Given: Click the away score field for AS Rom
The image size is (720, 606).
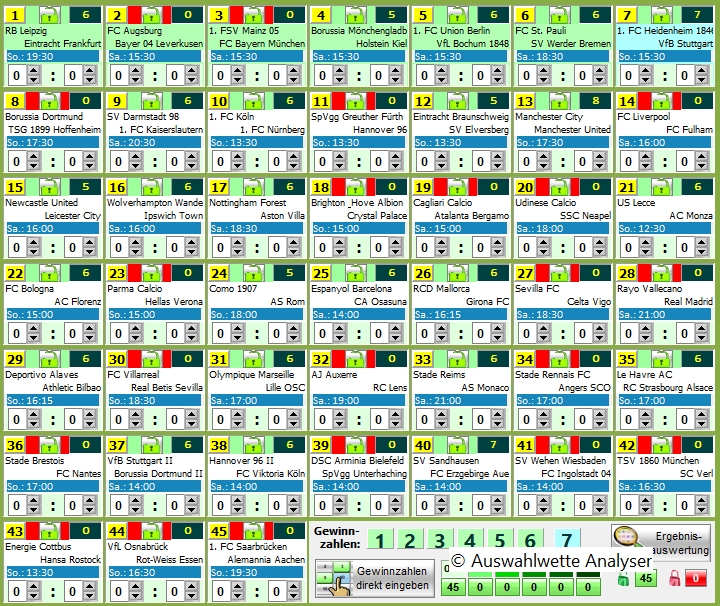Looking at the screenshot, I should [x=278, y=333].
